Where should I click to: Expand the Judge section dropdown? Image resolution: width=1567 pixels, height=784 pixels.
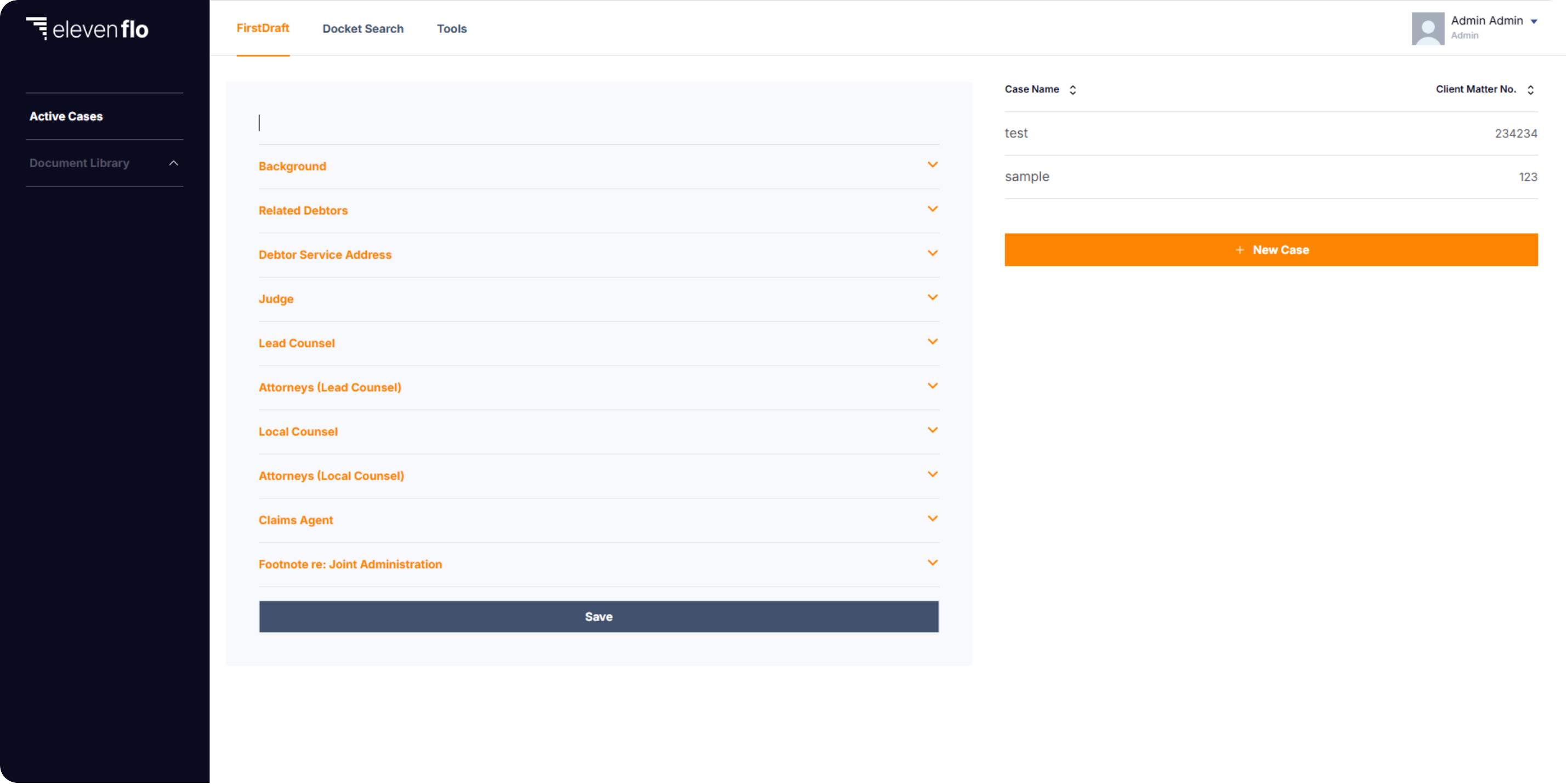click(x=932, y=297)
